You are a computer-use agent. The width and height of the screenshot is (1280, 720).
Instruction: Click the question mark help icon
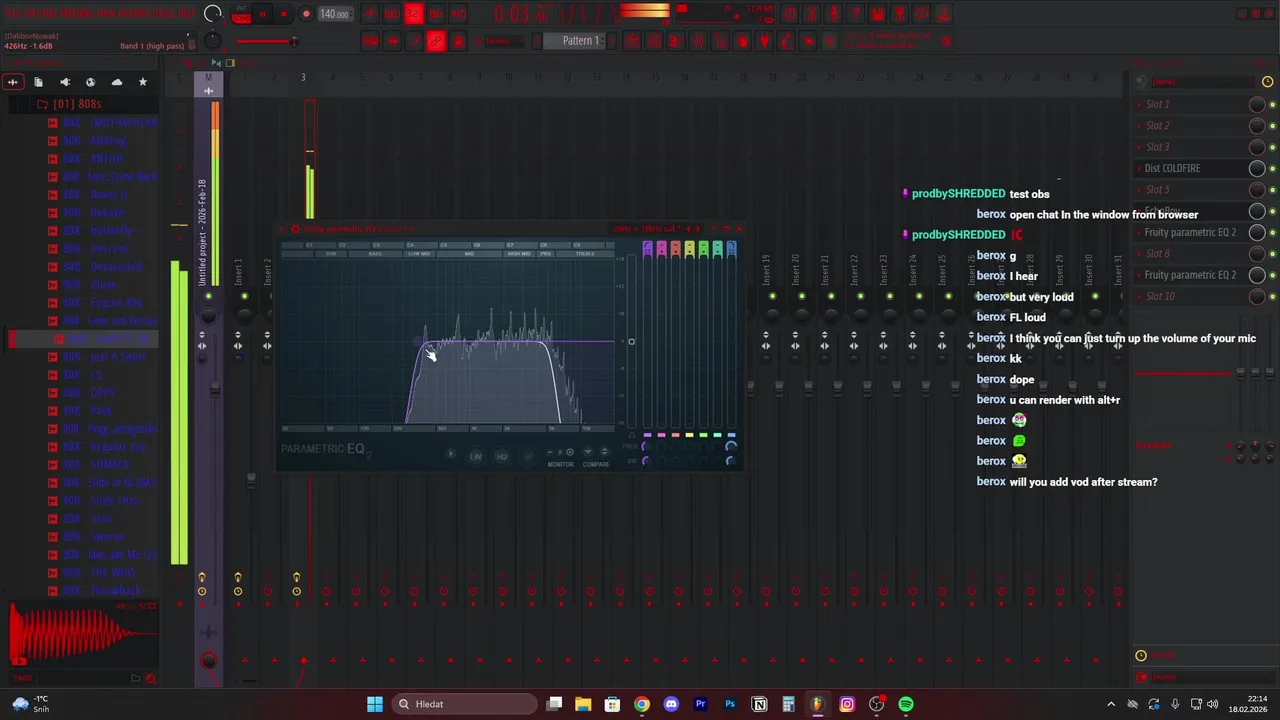pos(855,14)
